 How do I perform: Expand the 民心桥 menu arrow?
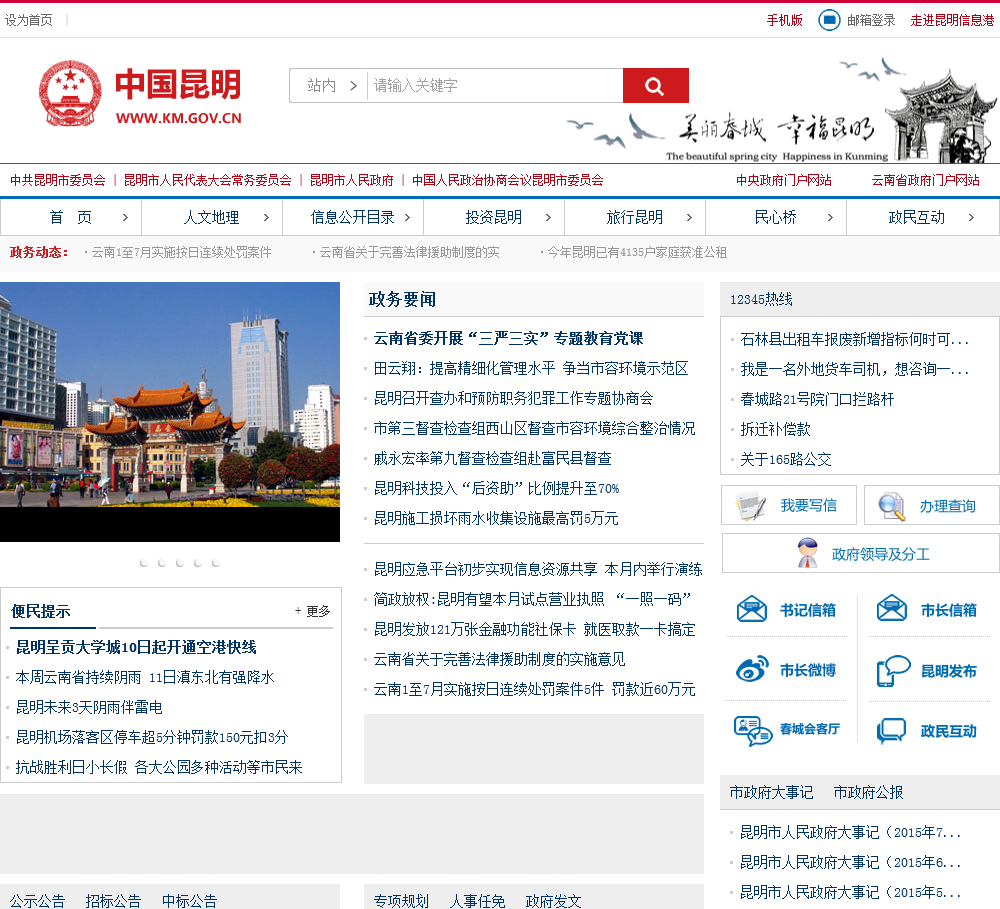(x=830, y=218)
